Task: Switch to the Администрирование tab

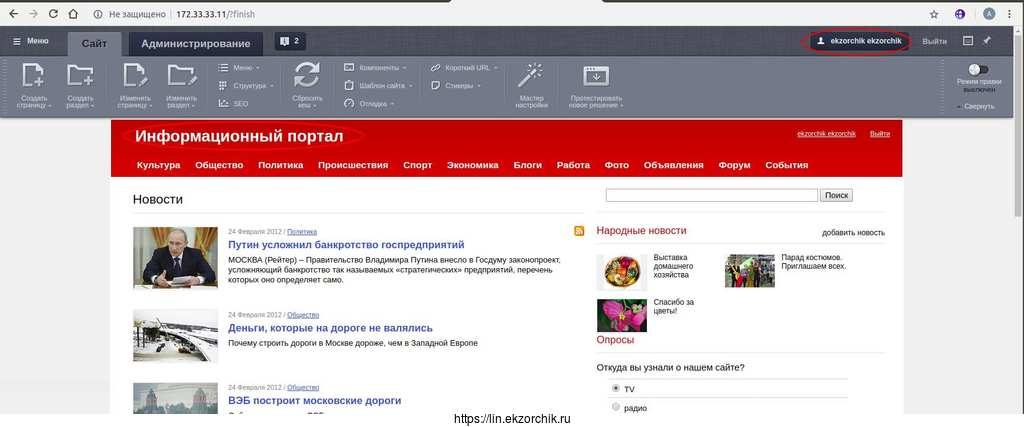Action: click(195, 43)
